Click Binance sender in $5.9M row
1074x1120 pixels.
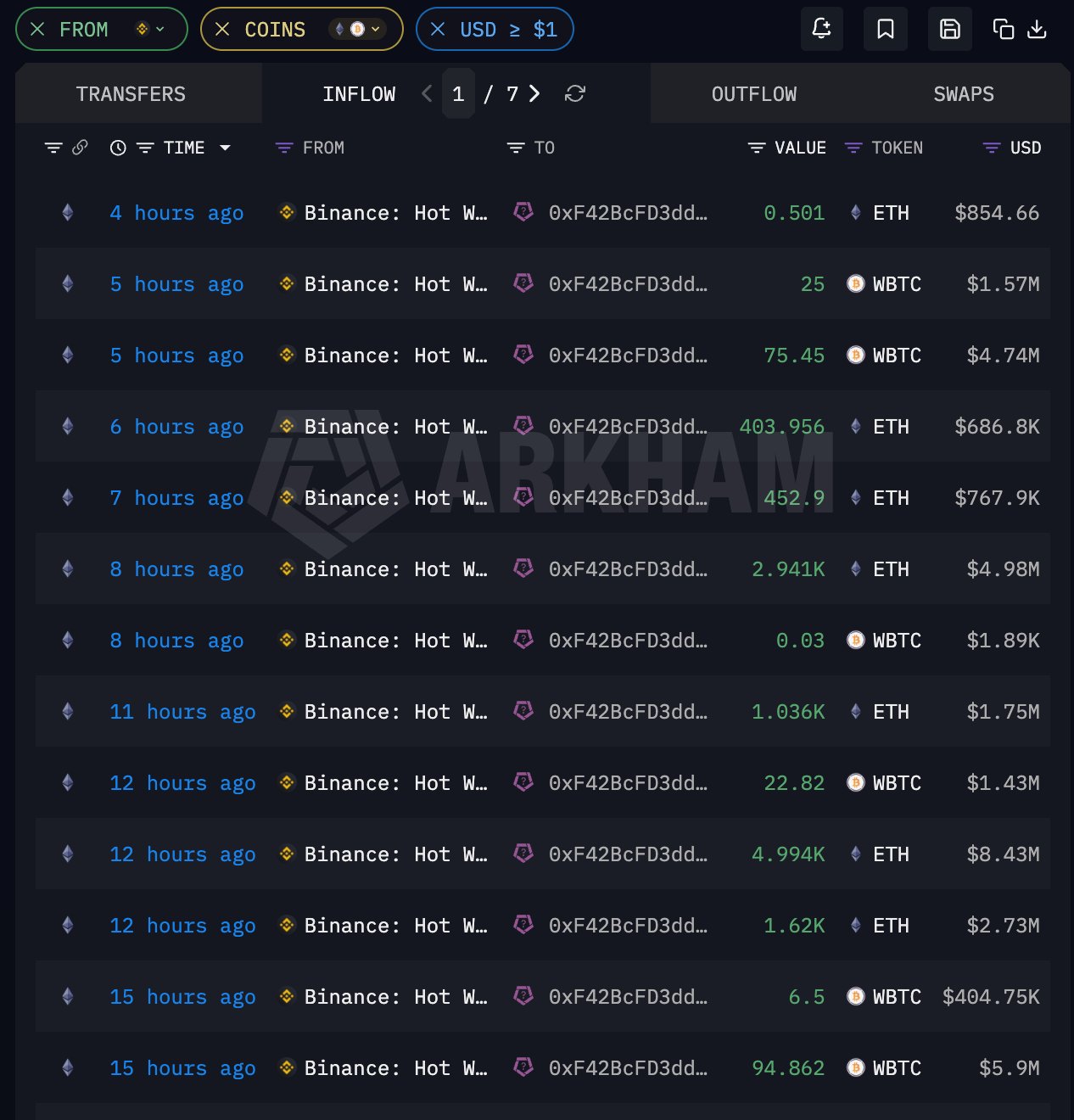[396, 1068]
